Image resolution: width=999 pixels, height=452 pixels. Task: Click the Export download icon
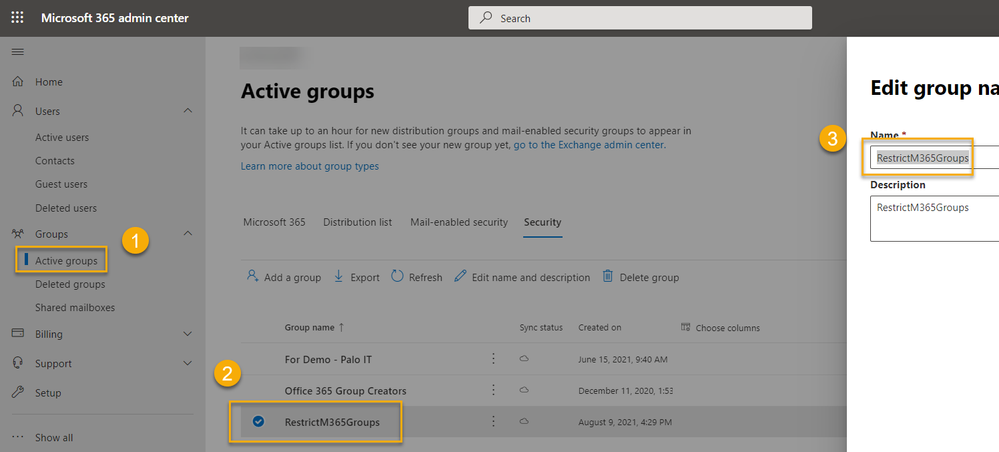339,277
